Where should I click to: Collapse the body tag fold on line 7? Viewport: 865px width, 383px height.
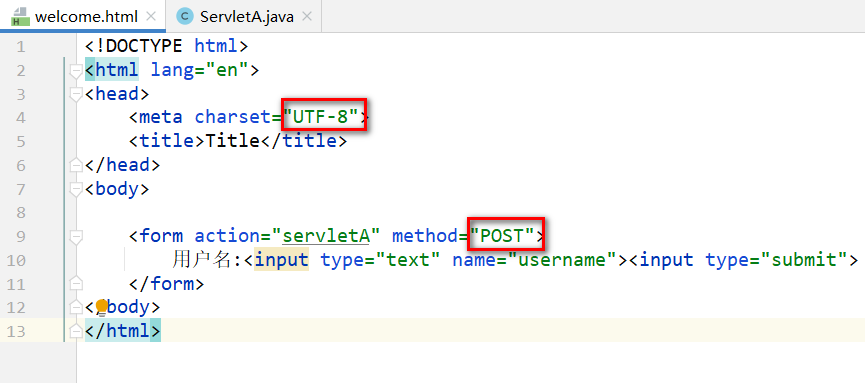point(76,189)
